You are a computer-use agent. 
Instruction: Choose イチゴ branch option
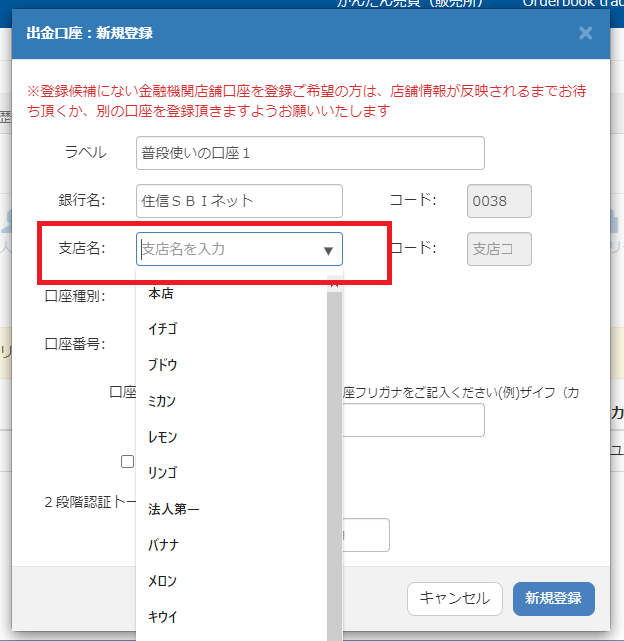tap(231, 329)
